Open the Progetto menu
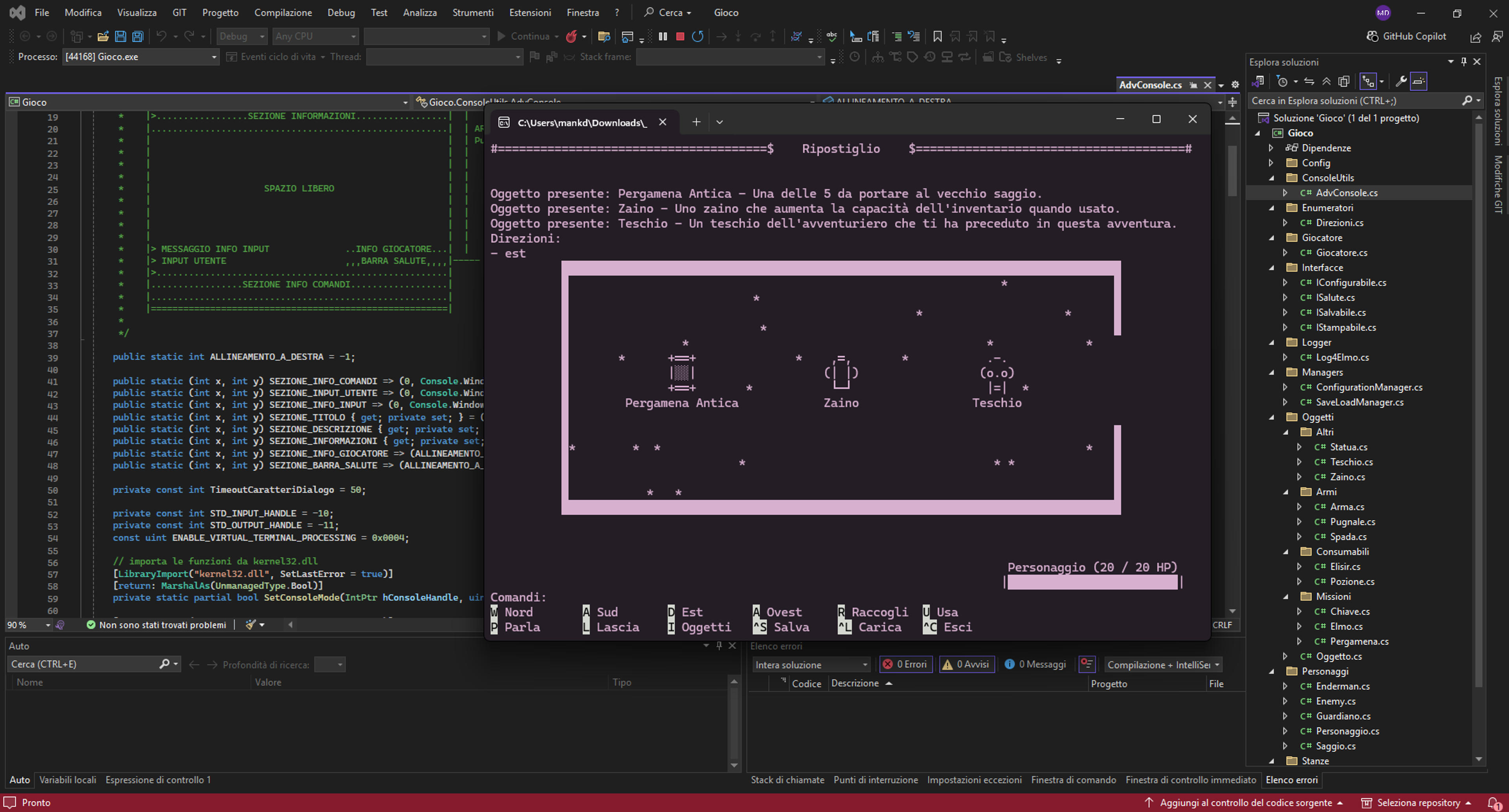The image size is (1509, 812). click(220, 12)
